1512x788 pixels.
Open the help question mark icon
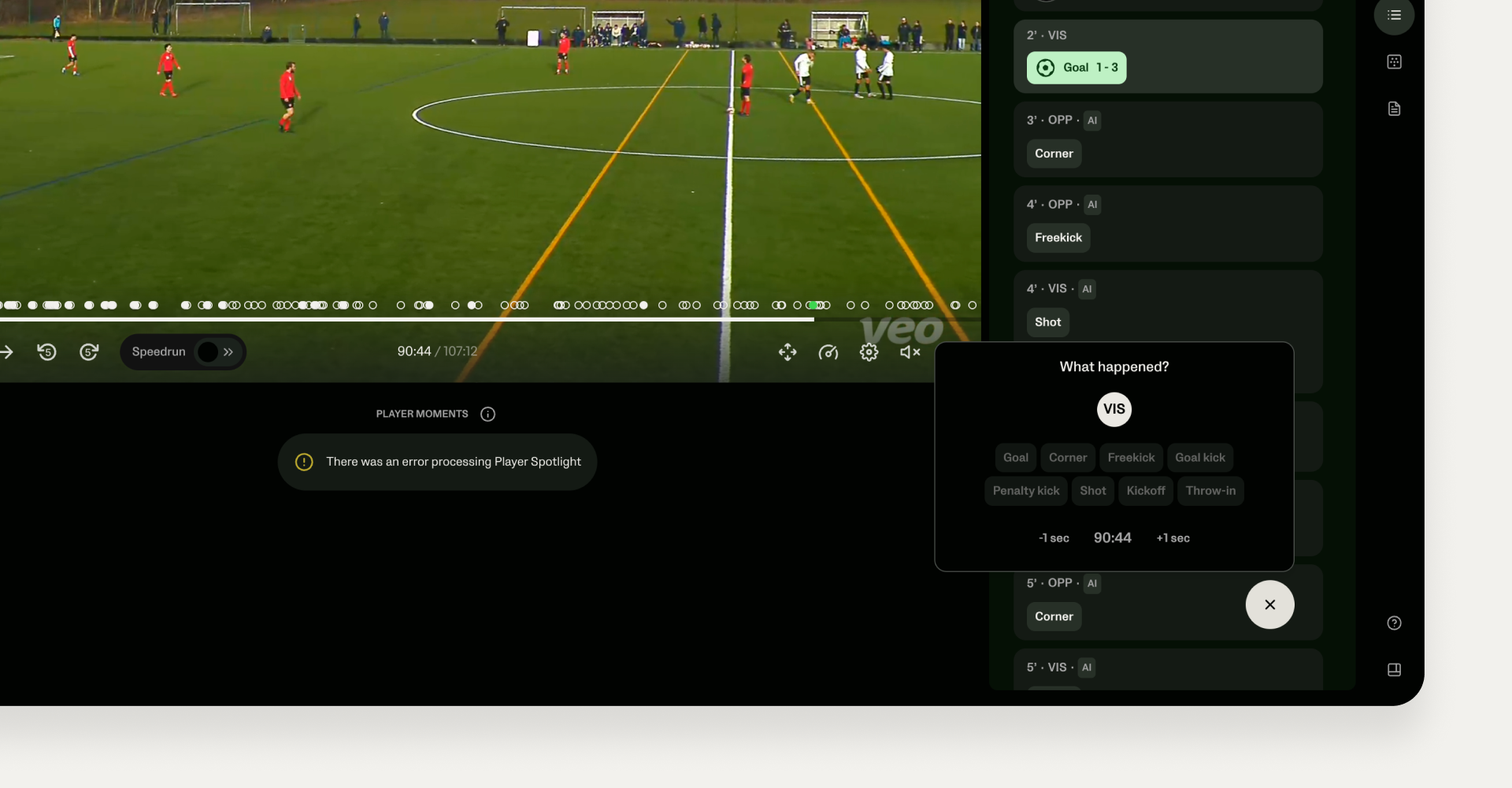point(1394,623)
